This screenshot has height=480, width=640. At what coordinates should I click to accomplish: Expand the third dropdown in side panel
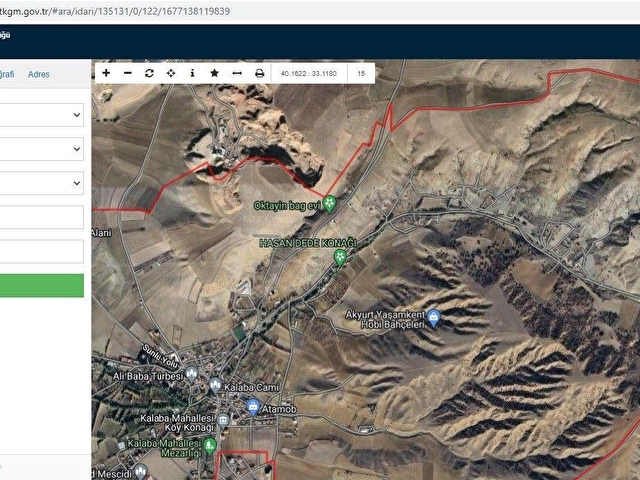click(41, 183)
